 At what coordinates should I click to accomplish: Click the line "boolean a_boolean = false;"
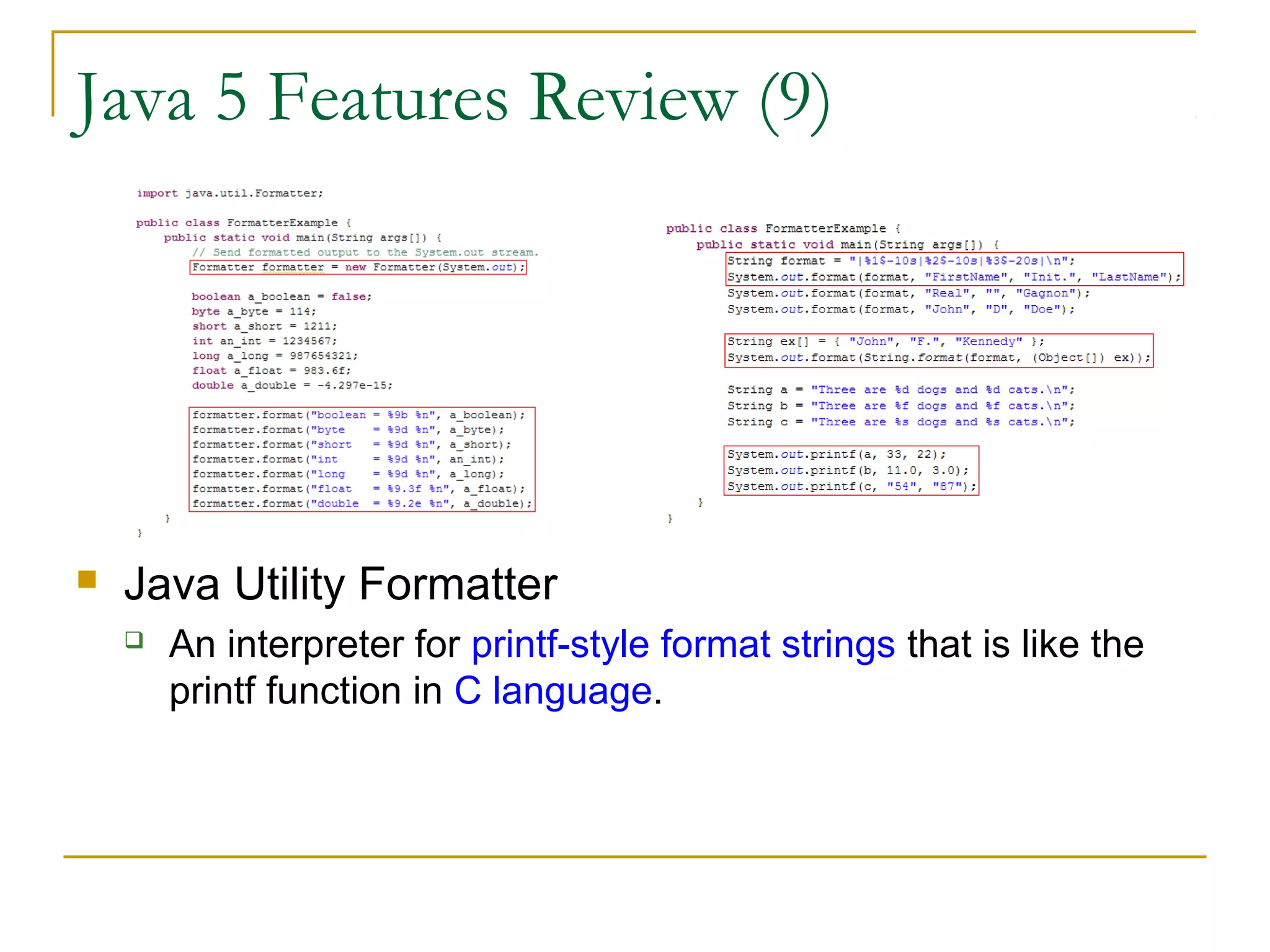[282, 296]
